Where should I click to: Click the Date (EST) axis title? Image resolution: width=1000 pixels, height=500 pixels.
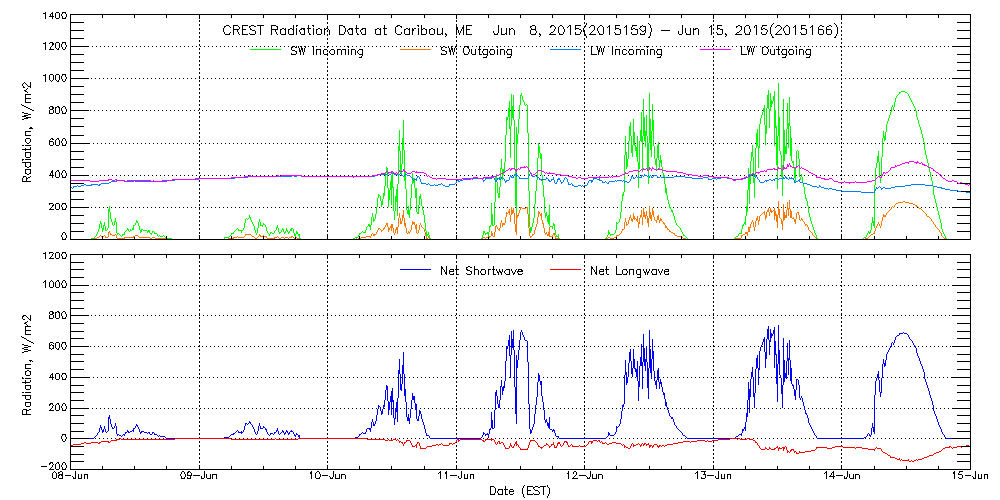coord(520,491)
